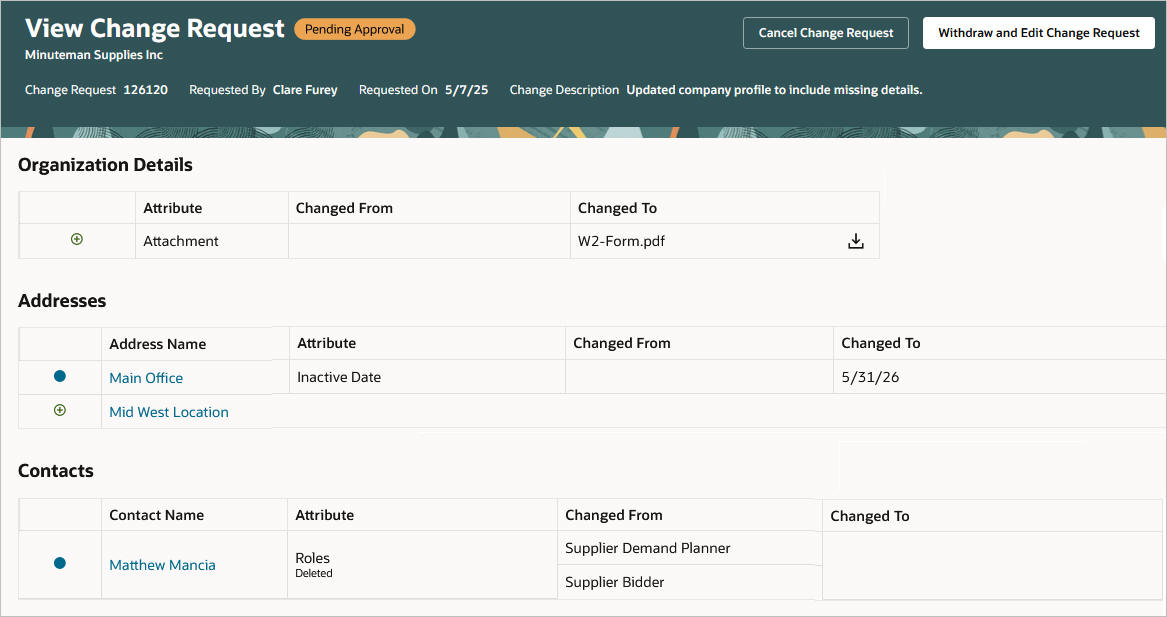This screenshot has width=1167, height=617.
Task: Click Cancel Change Request
Action: click(x=825, y=33)
